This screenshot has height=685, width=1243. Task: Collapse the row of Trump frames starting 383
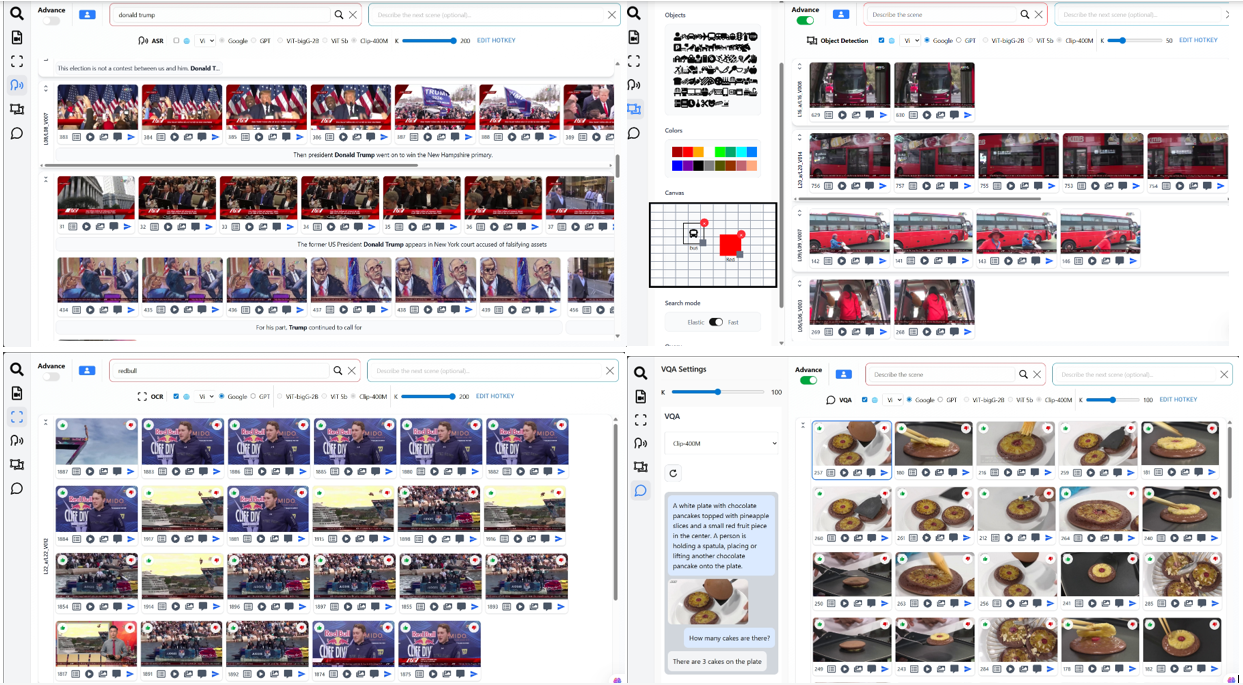click(45, 89)
